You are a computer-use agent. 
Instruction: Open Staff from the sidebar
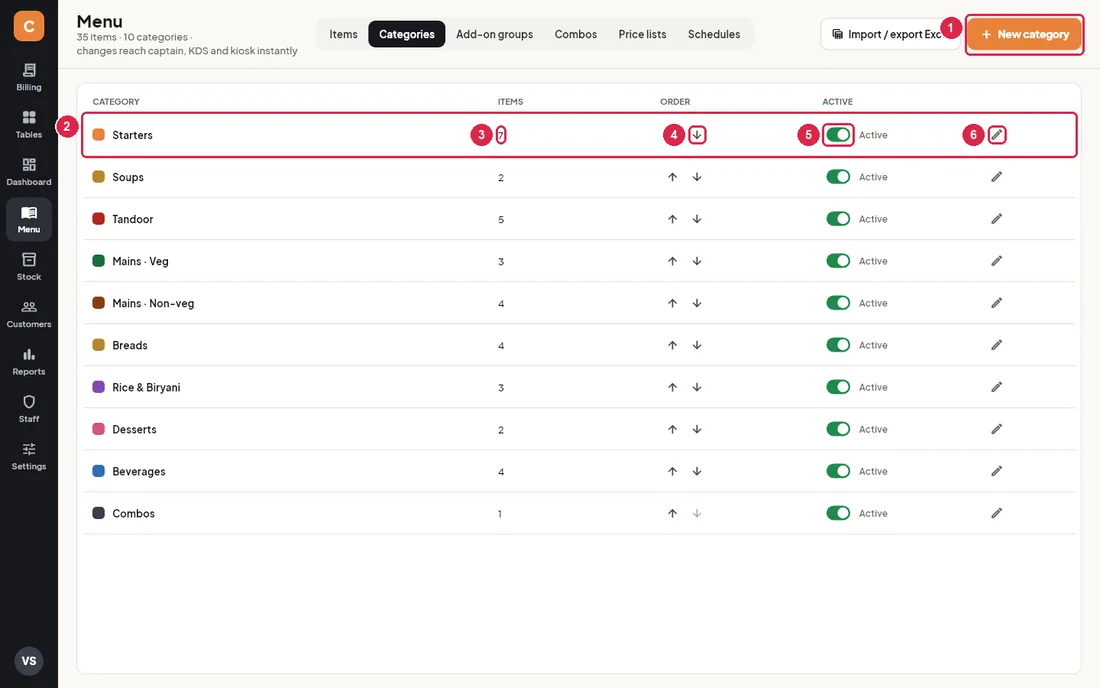coord(29,409)
